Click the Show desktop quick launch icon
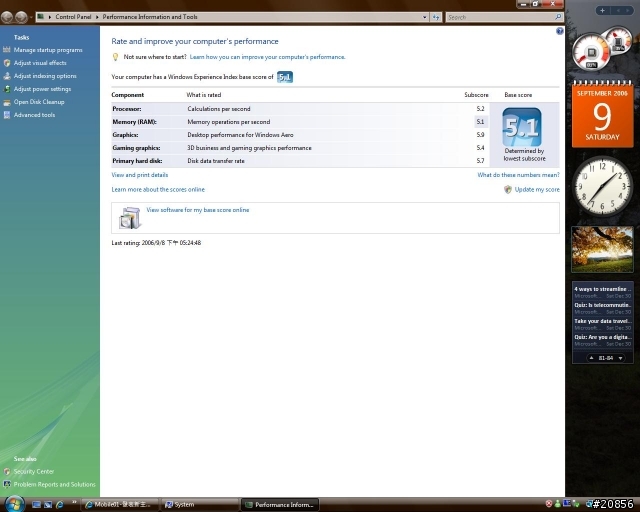The height and width of the screenshot is (512, 640). (36, 505)
